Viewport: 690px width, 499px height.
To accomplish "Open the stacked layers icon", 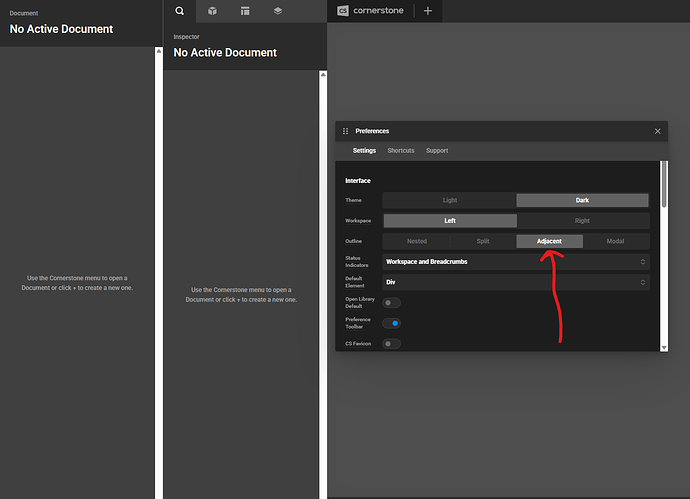I will click(x=277, y=11).
